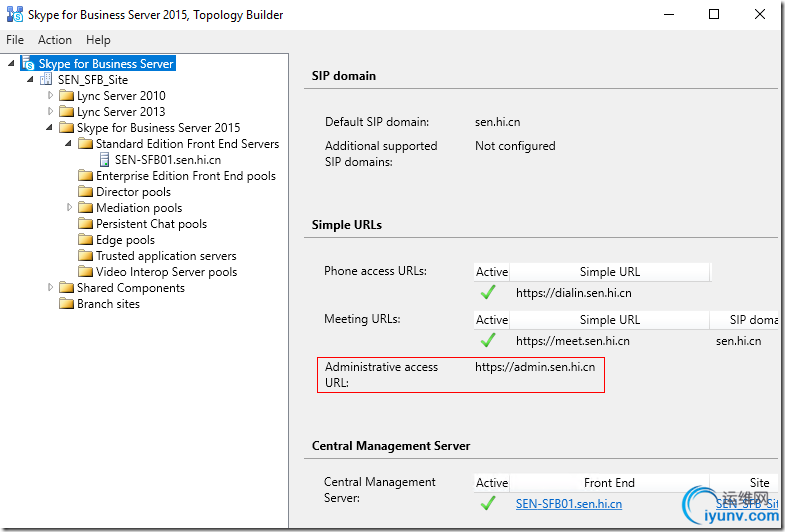The image size is (785, 532).
Task: Expand the Mediation pools node
Action: point(70,208)
